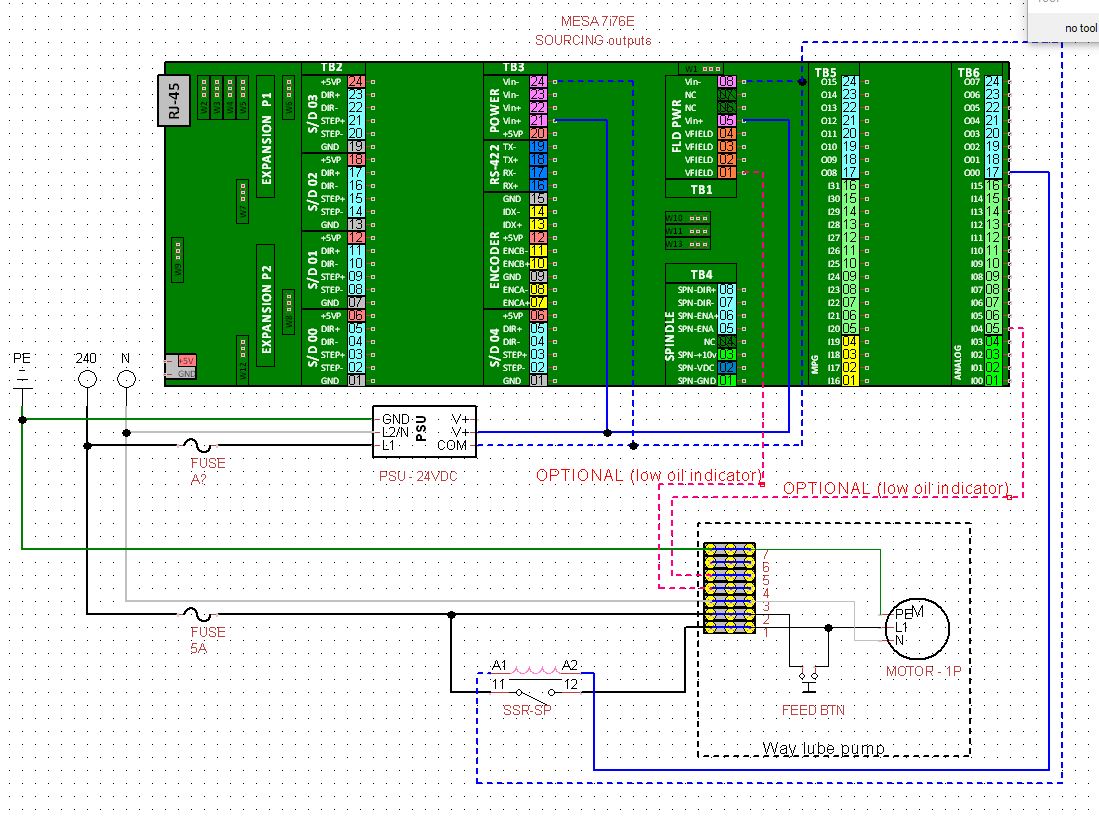Image resolution: width=1099 pixels, height=820 pixels.
Task: Select the RJ-45 connector on the board
Action: pyautogui.click(x=174, y=100)
